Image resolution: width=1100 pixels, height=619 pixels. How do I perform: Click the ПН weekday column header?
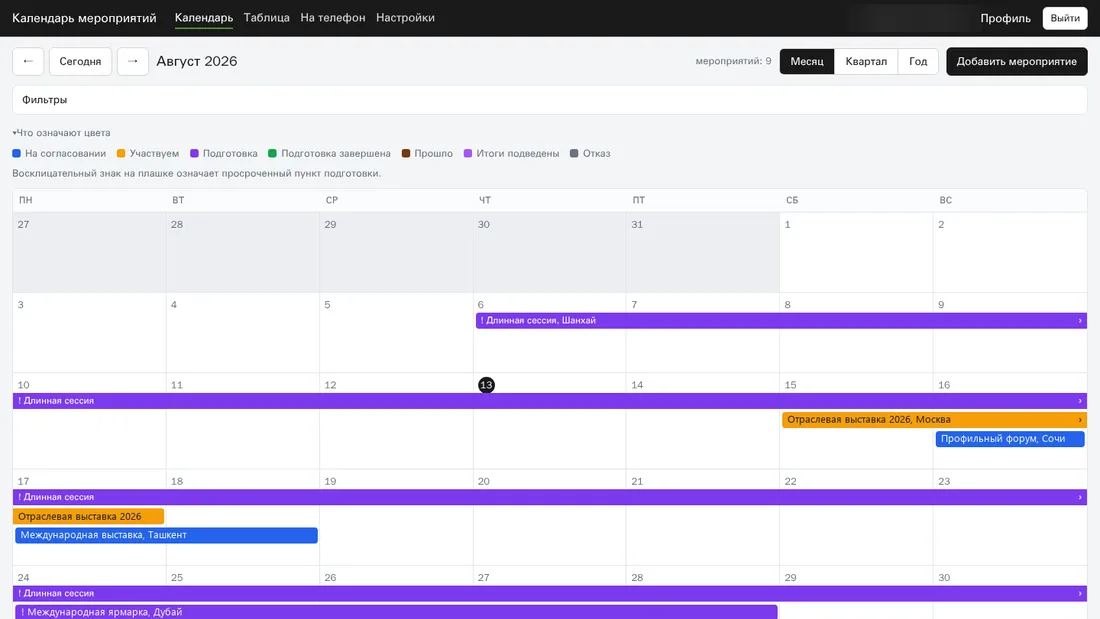tap(26, 200)
